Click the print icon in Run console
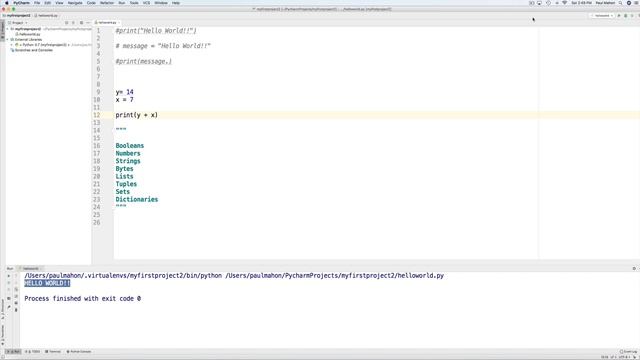The height and width of the screenshot is (360, 640). [x=16, y=303]
